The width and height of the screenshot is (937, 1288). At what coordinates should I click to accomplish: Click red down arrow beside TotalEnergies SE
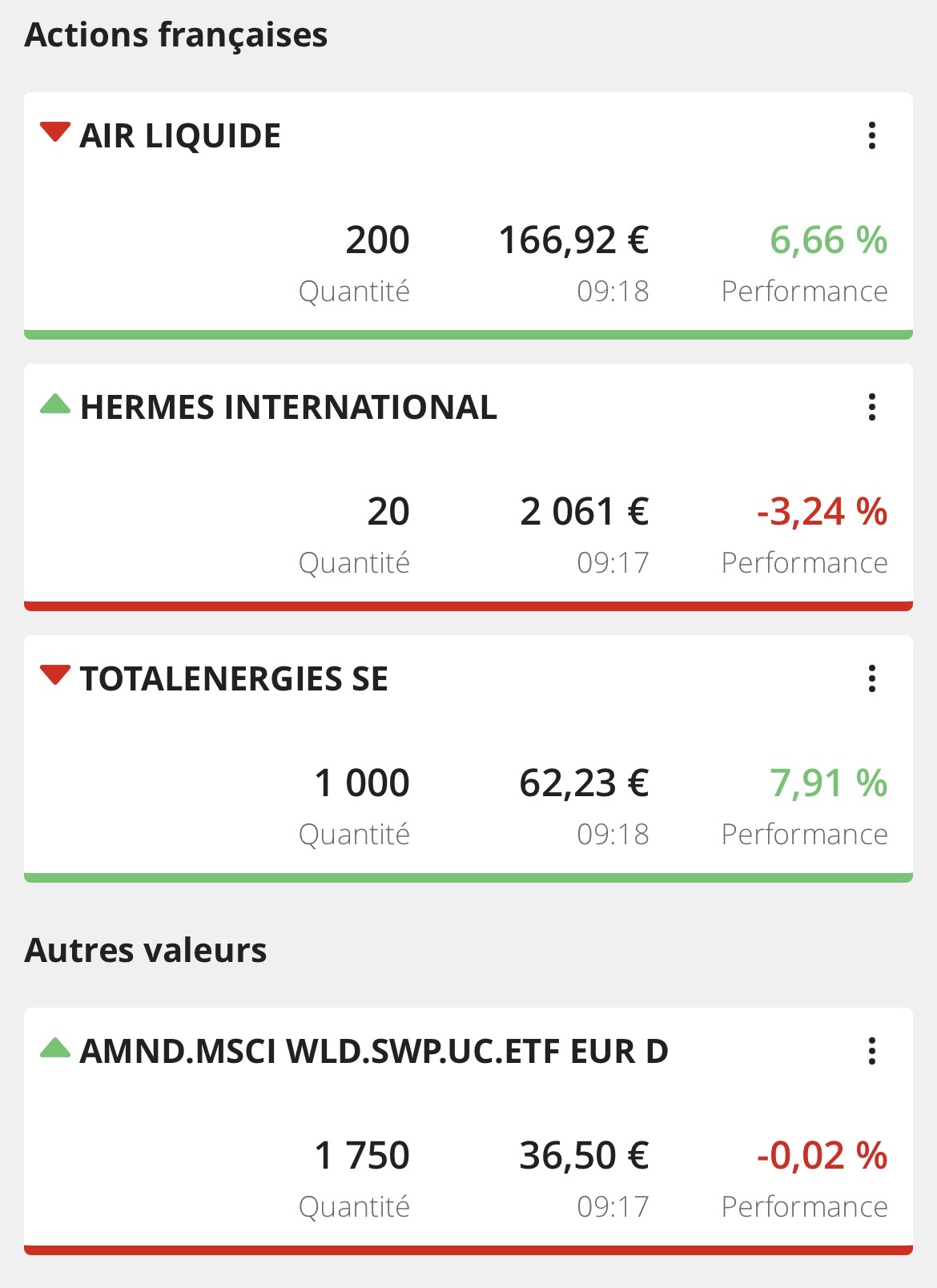coord(55,675)
